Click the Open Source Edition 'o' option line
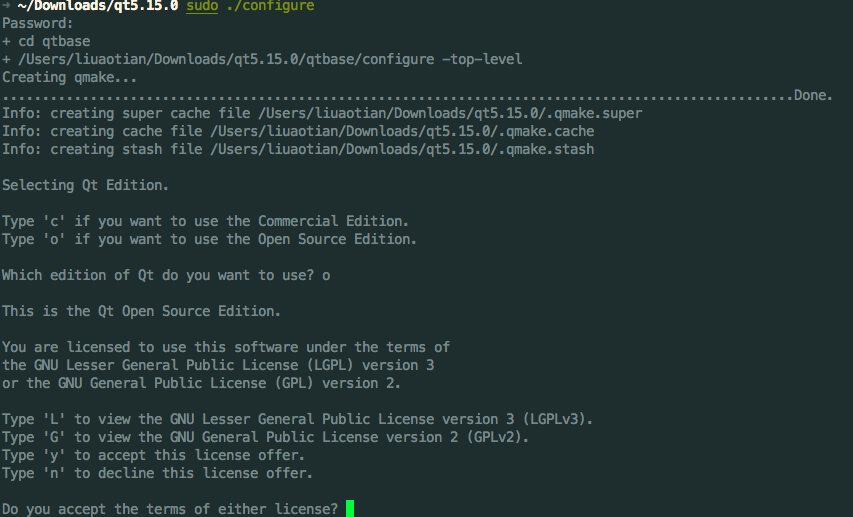This screenshot has height=517, width=853. 210,239
